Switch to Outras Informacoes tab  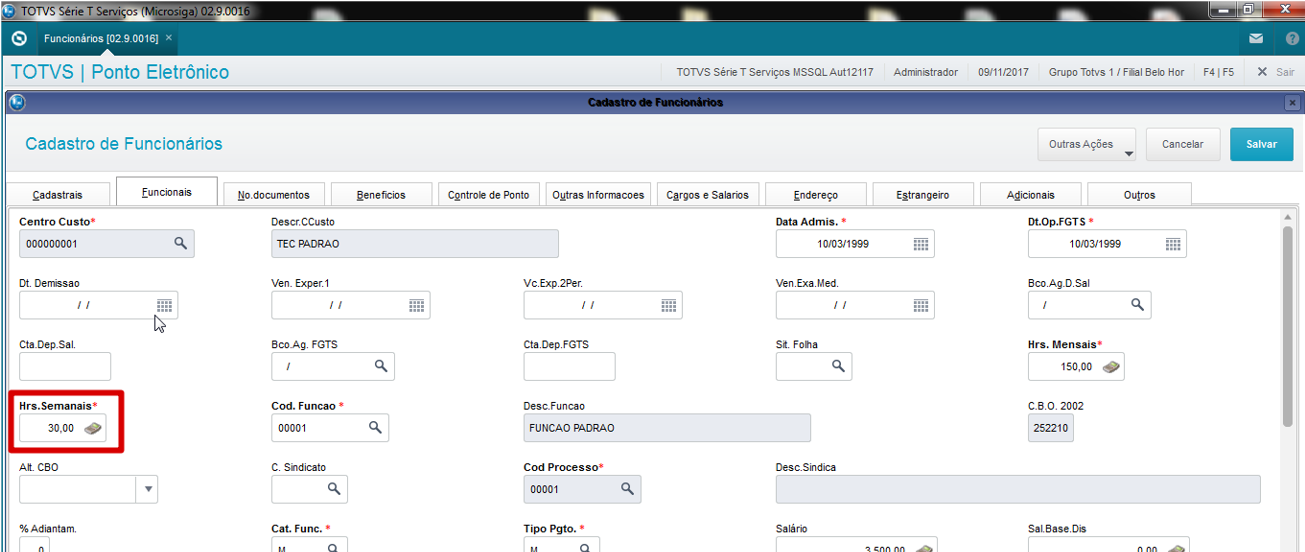(598, 195)
